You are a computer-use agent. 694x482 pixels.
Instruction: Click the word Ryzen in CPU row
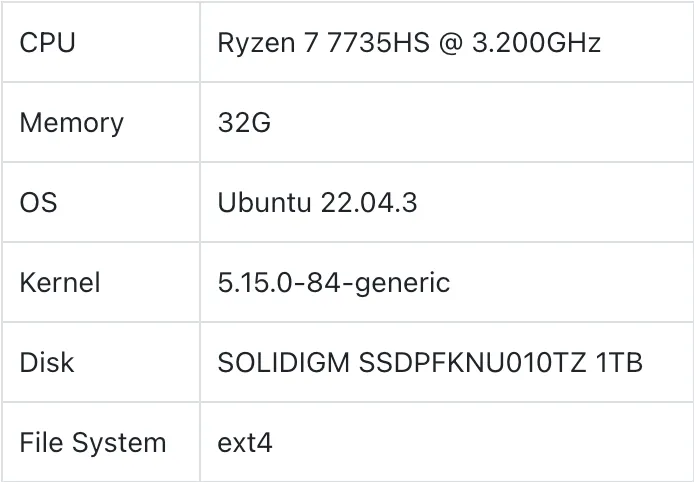pos(256,43)
